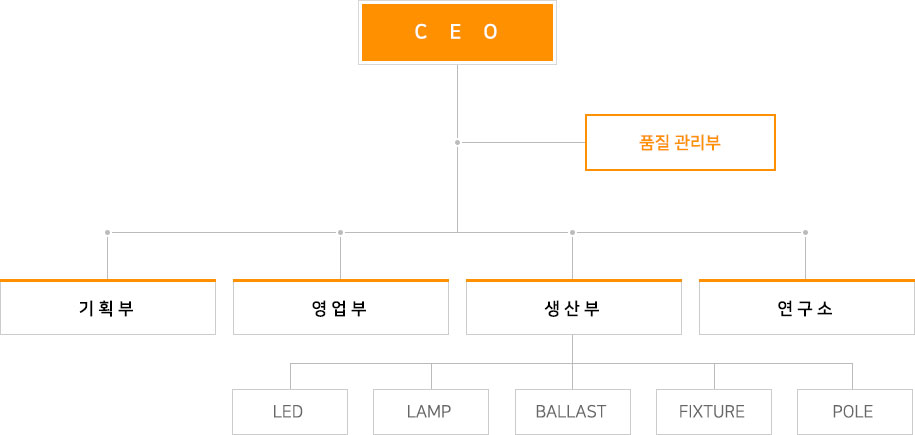Select the FIXTURE product box

[712, 411]
